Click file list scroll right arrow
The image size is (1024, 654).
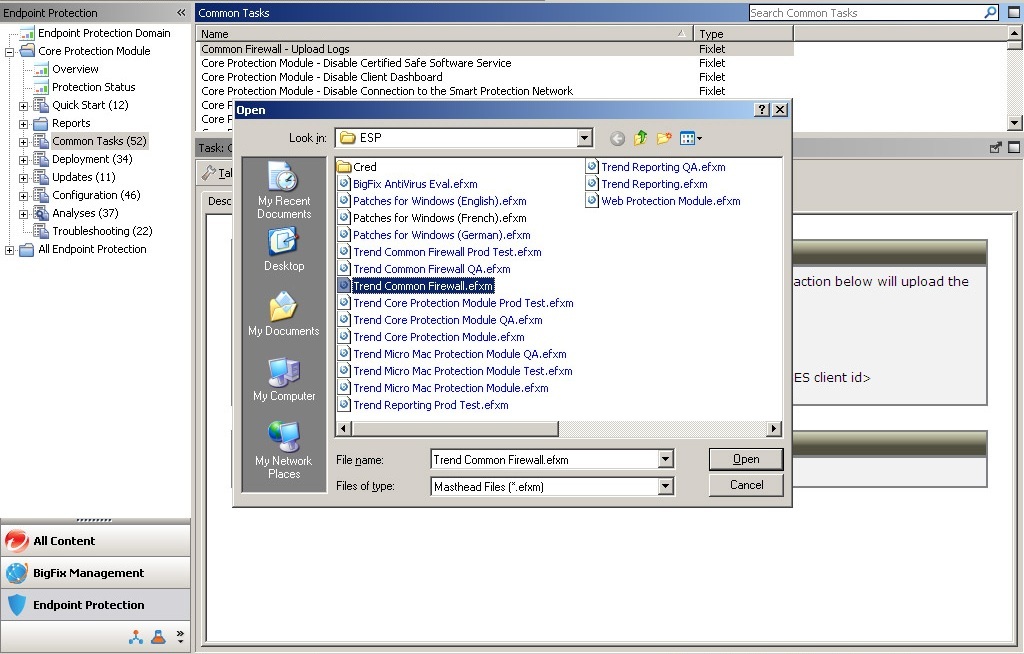(773, 429)
